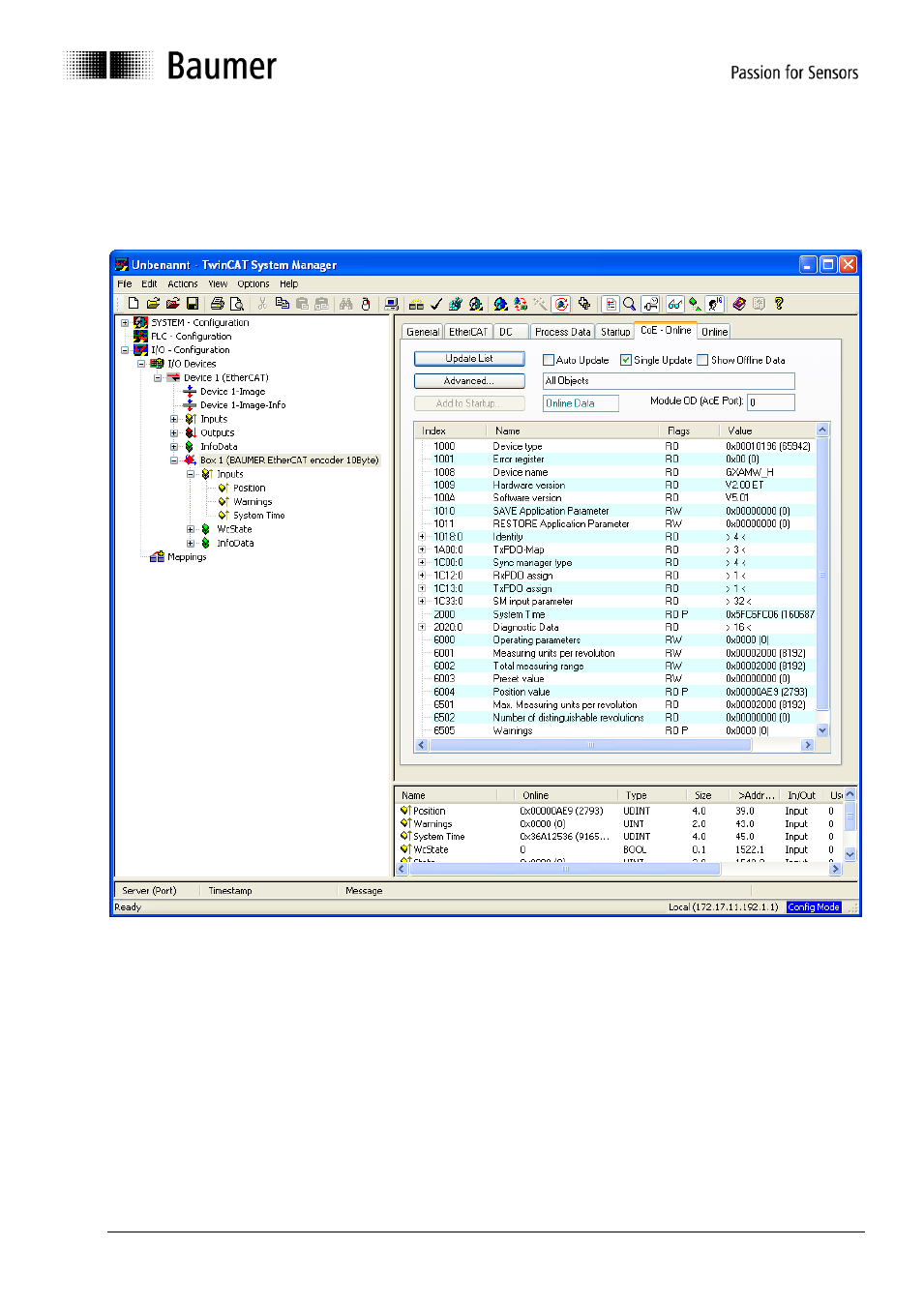Collapse the I/O Devices node
Image resolution: width=924 pixels, height=1306 pixels.
pyautogui.click(x=141, y=364)
